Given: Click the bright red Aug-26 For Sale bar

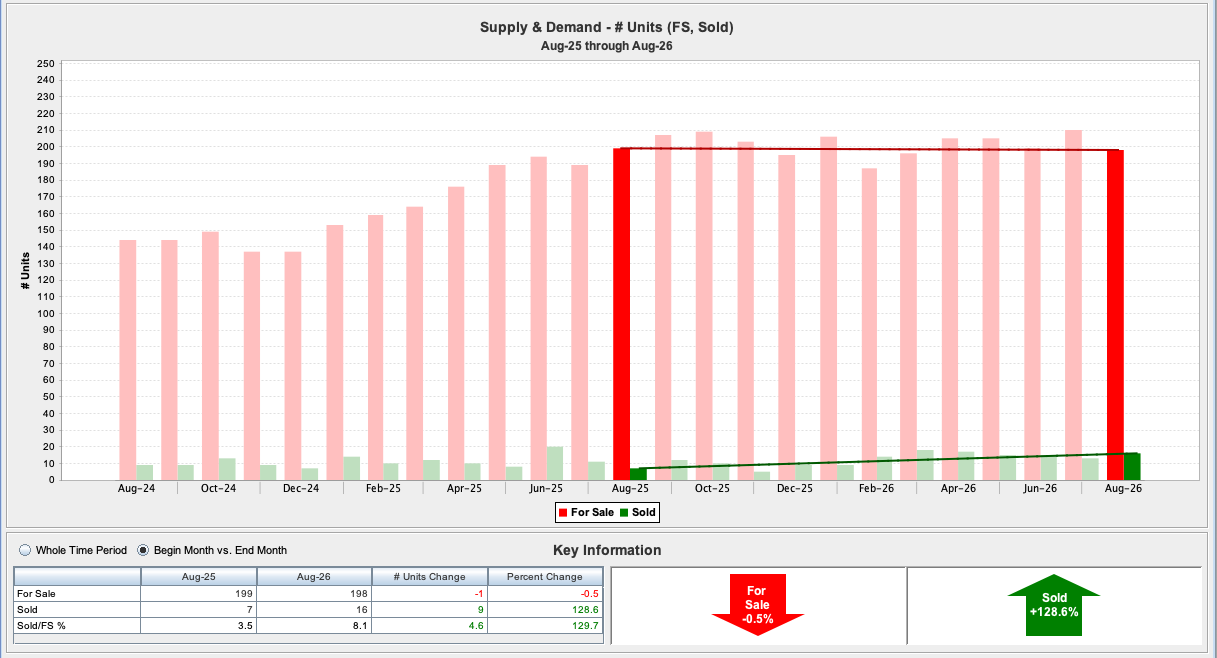Looking at the screenshot, I should (1115, 315).
